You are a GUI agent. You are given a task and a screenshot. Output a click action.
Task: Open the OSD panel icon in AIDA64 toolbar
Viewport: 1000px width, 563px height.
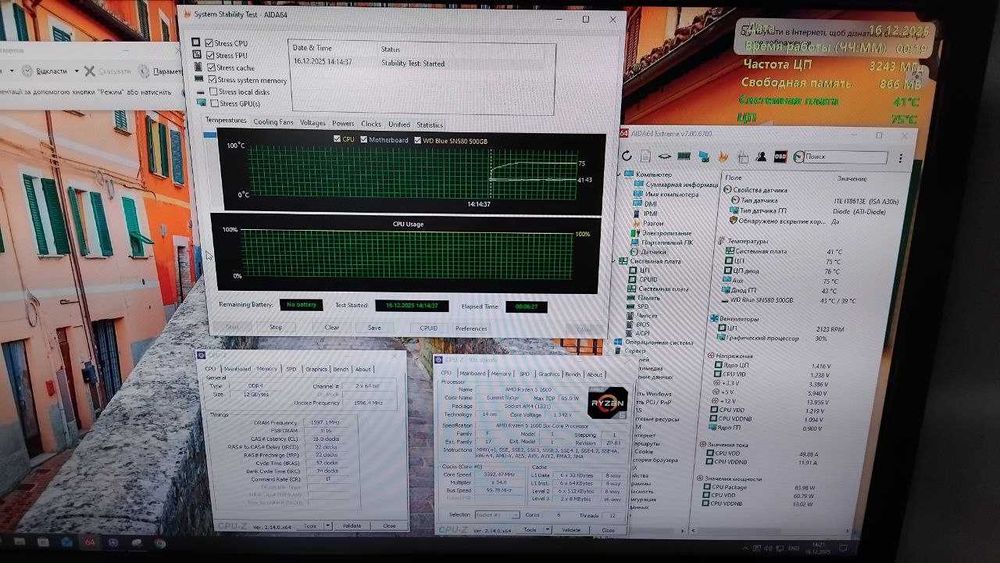[x=780, y=156]
